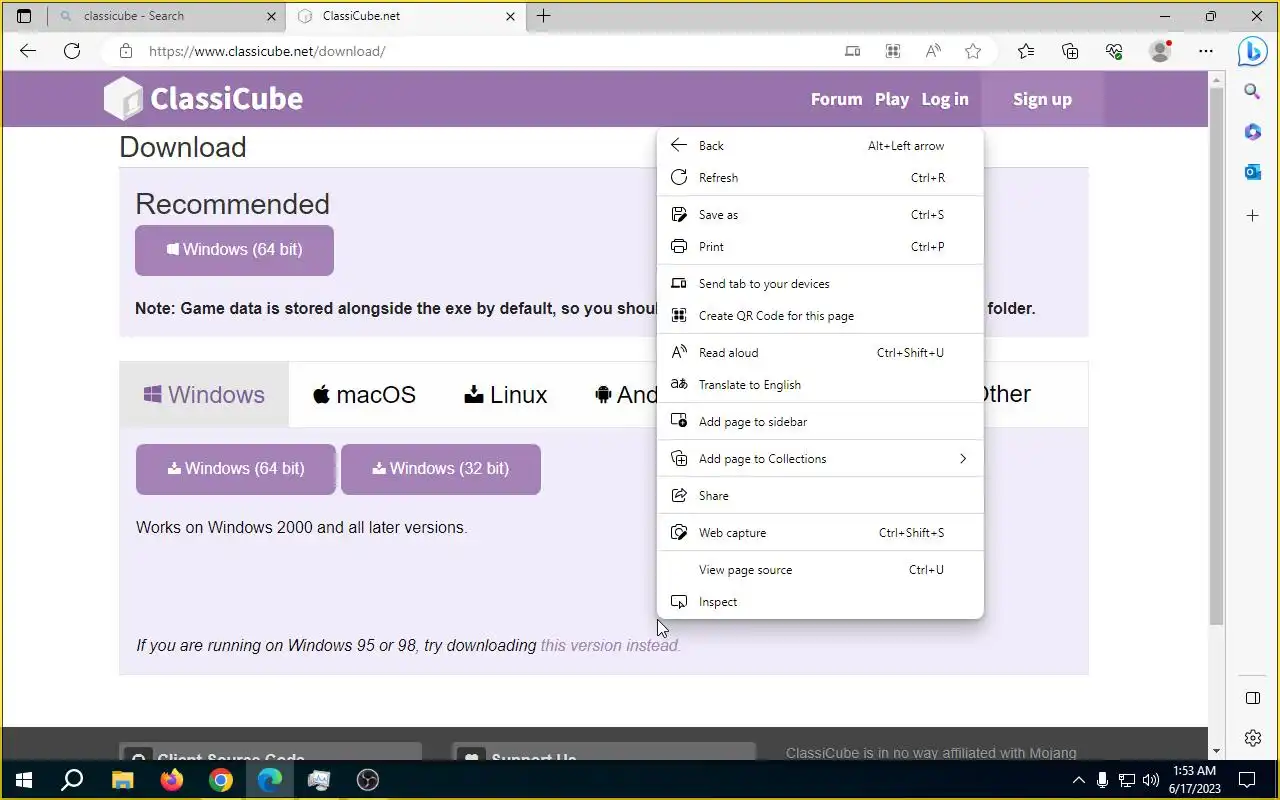The width and height of the screenshot is (1280, 800).
Task: Choose Print in the context menu
Action: 820,247
